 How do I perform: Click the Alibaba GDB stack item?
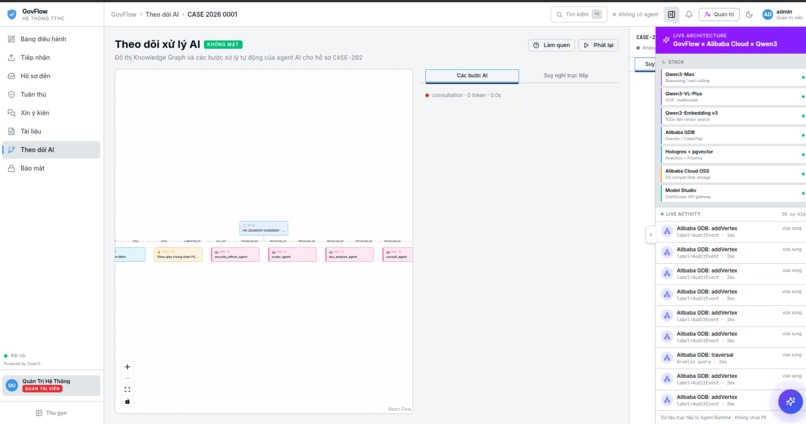[x=733, y=135]
